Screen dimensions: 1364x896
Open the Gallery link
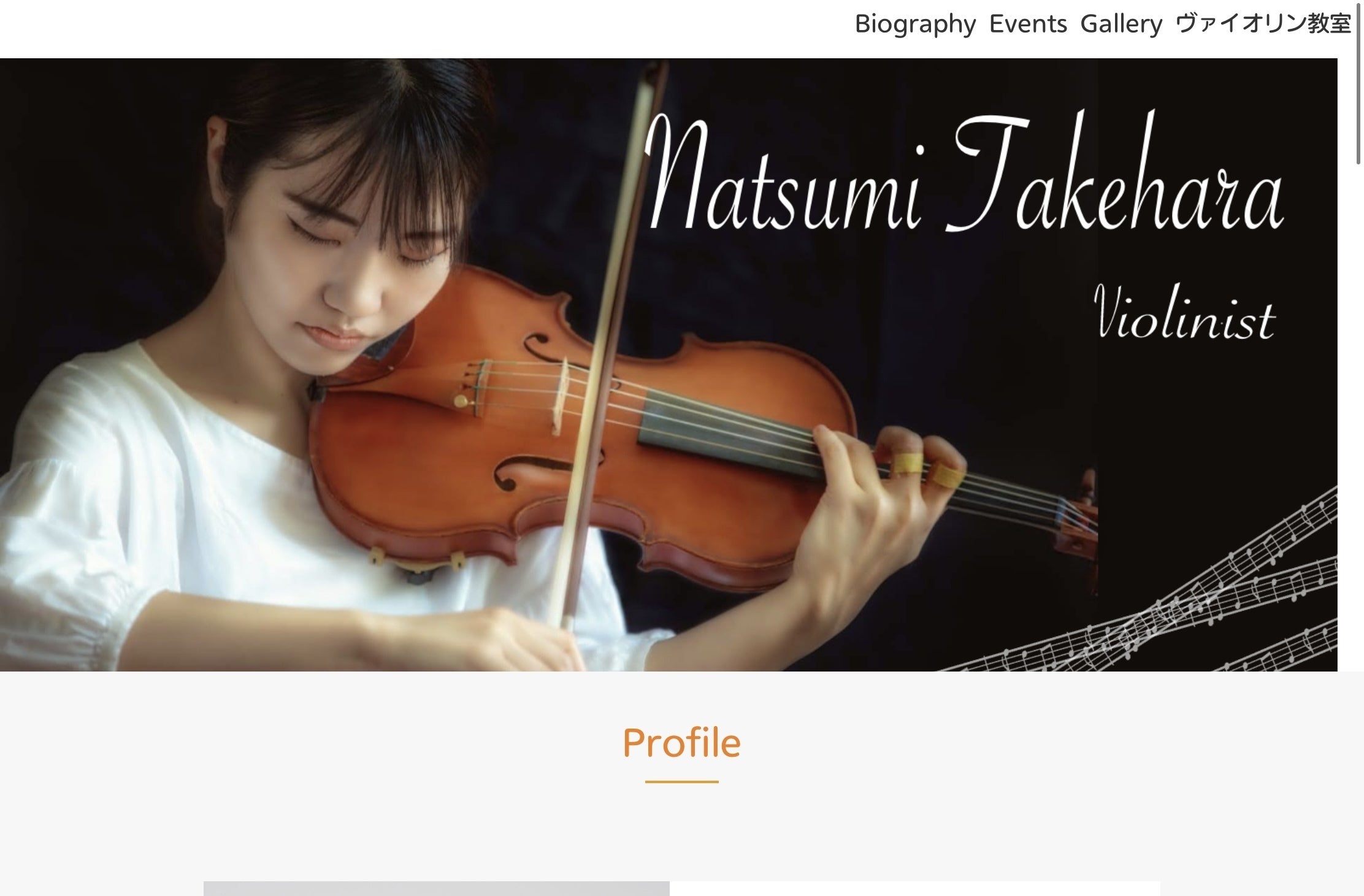(x=1121, y=25)
